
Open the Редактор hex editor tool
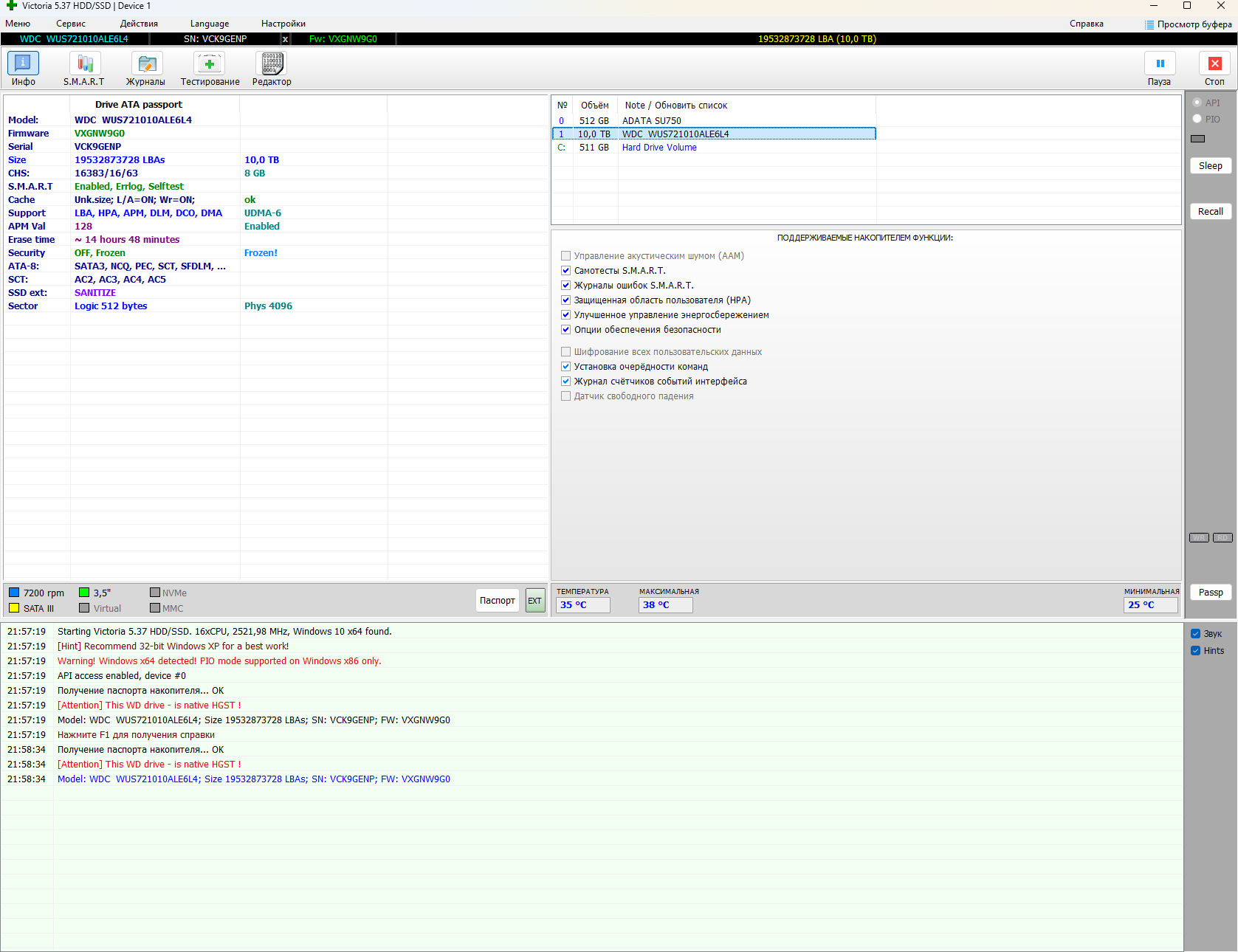coord(272,69)
